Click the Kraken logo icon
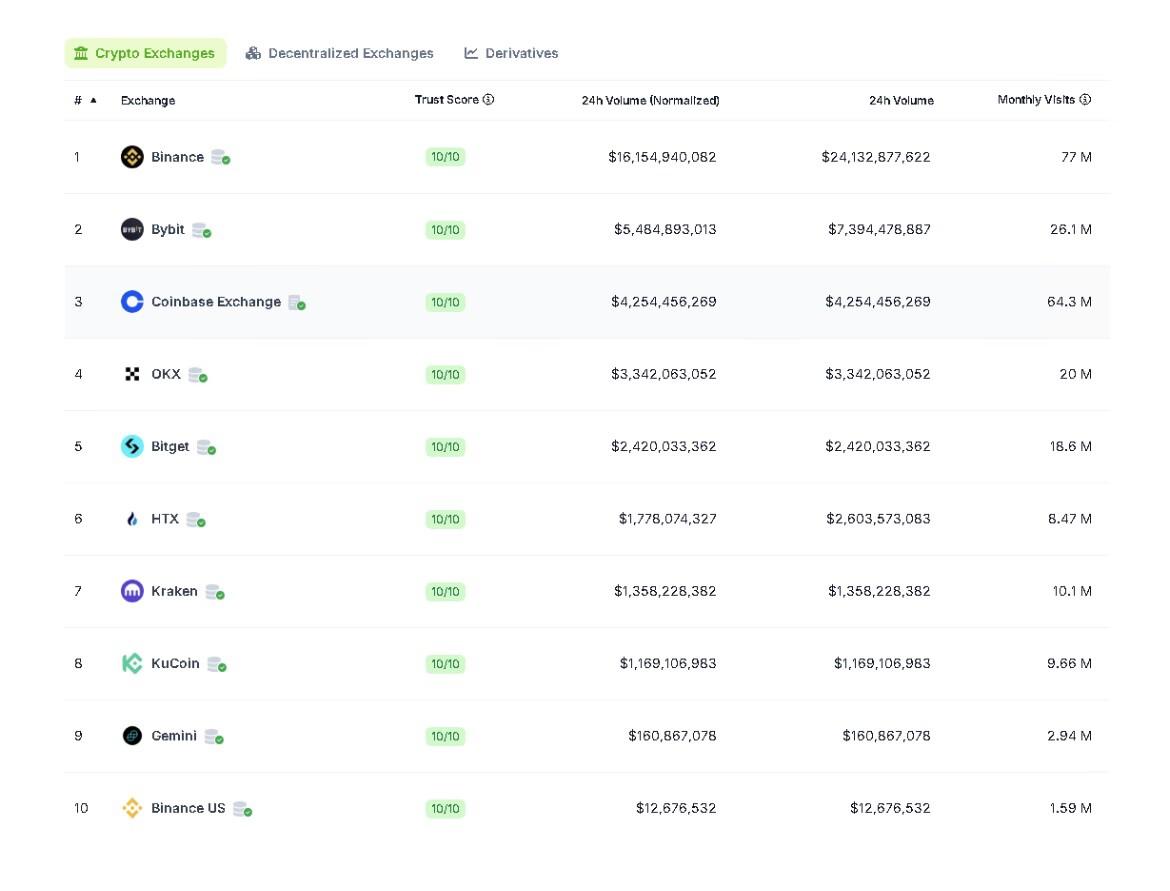Viewport: 1170px width, 891px height. point(132,591)
